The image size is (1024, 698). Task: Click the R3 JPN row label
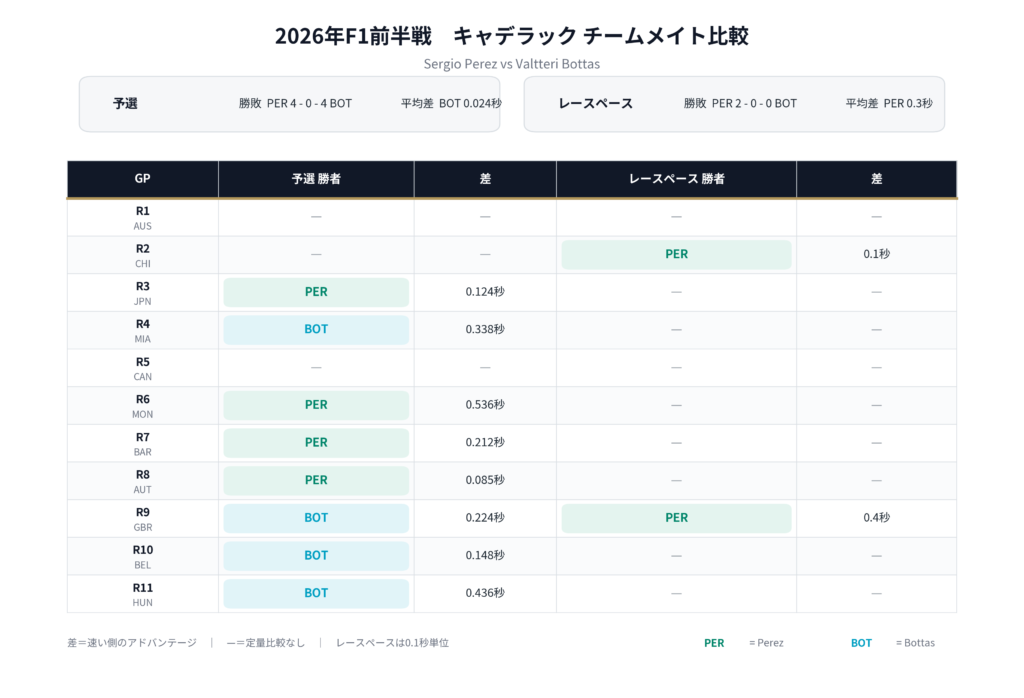[142, 293]
